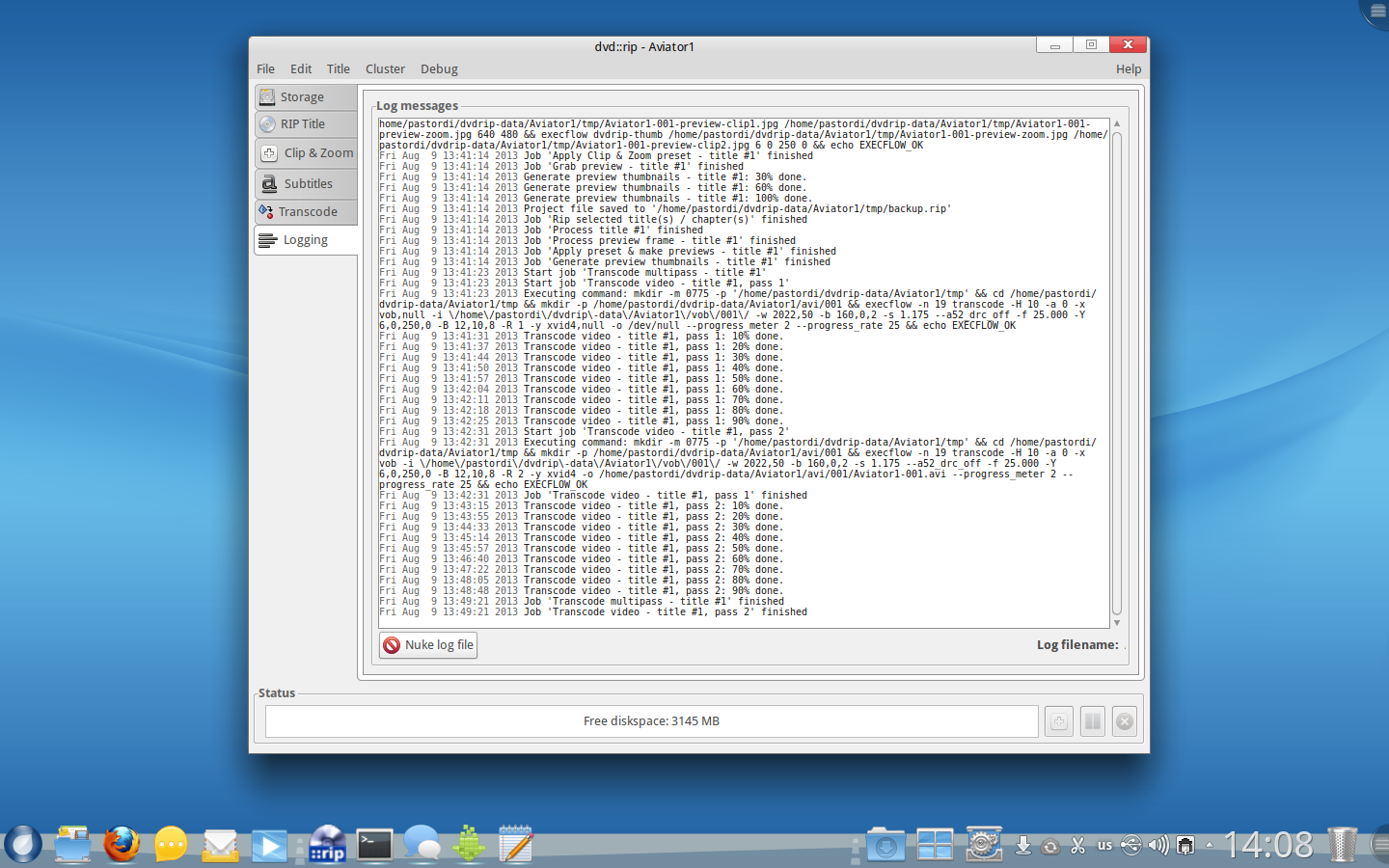Click the Storage tab disk icon
The height and width of the screenshot is (868, 1389).
[267, 97]
